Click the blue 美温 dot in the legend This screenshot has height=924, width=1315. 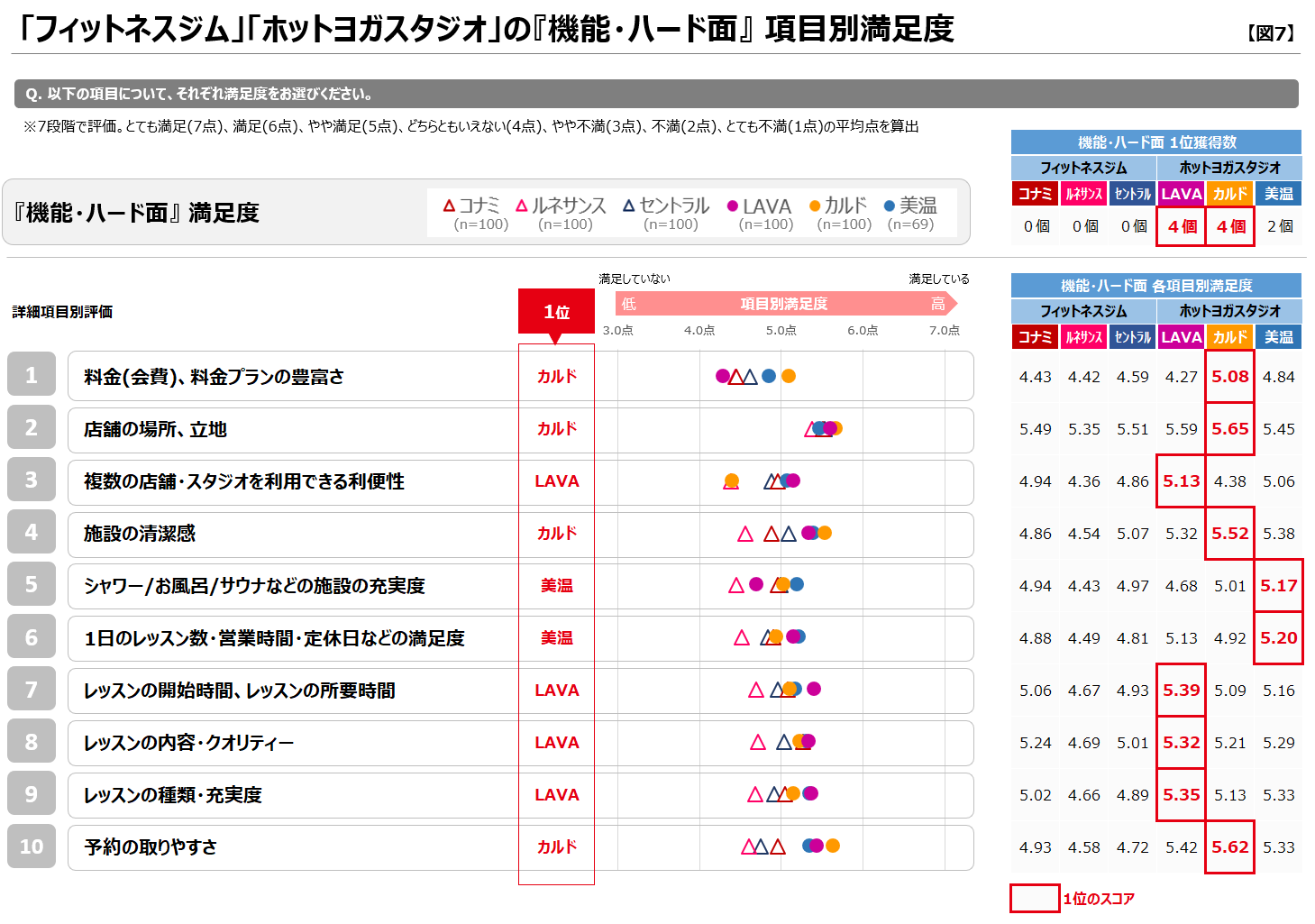pos(890,206)
